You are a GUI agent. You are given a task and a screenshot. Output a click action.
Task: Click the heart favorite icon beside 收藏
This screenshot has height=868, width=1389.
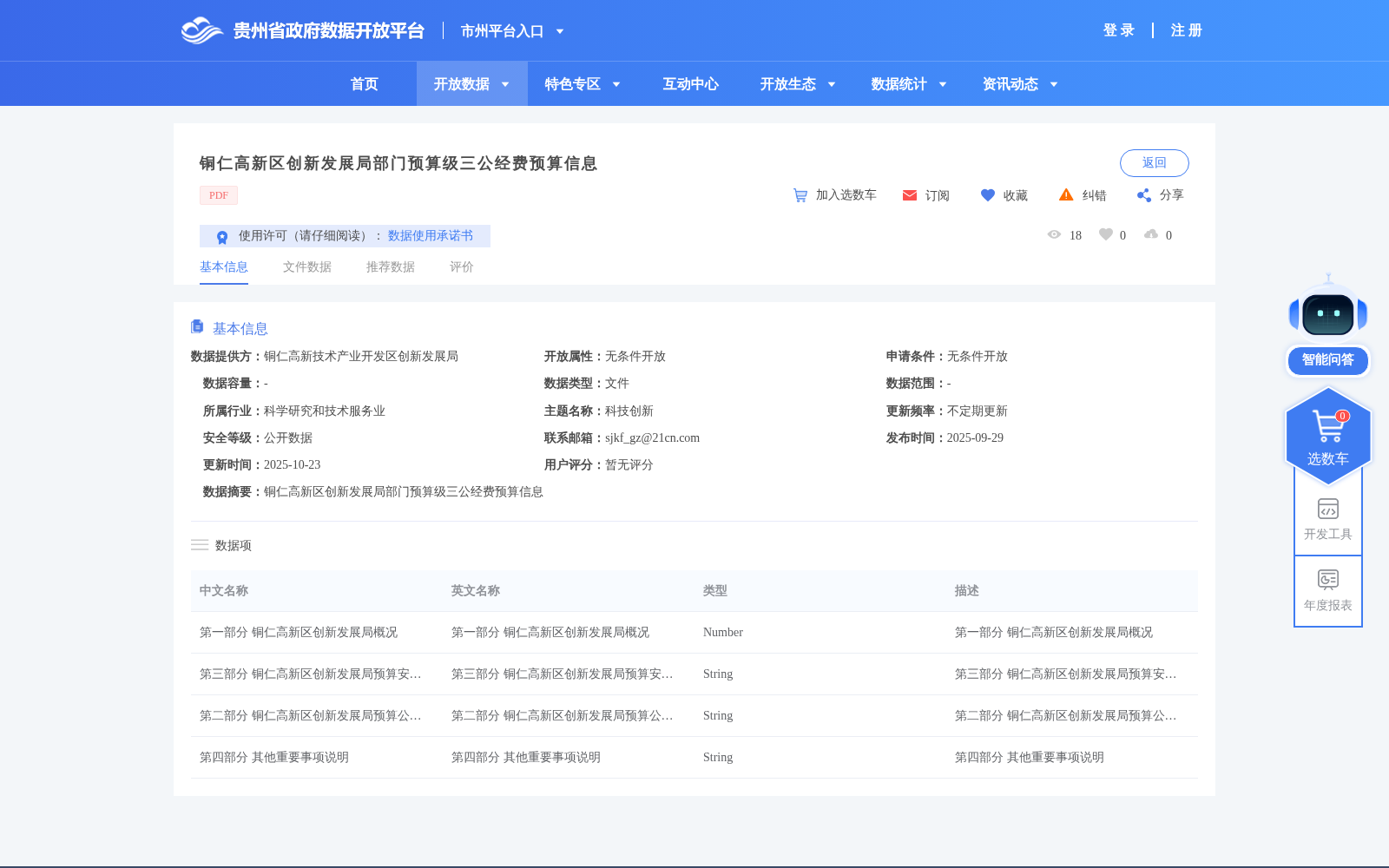[x=988, y=195]
